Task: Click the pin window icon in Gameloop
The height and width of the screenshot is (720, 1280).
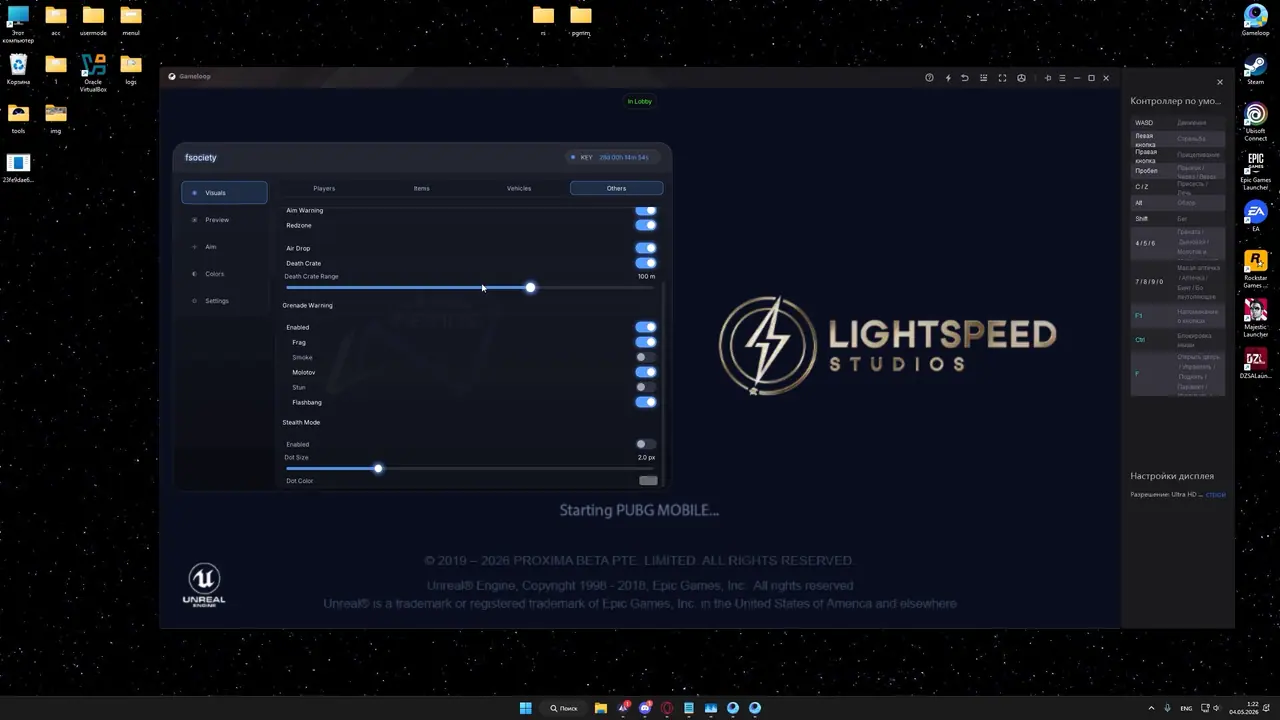Action: pos(1048,78)
